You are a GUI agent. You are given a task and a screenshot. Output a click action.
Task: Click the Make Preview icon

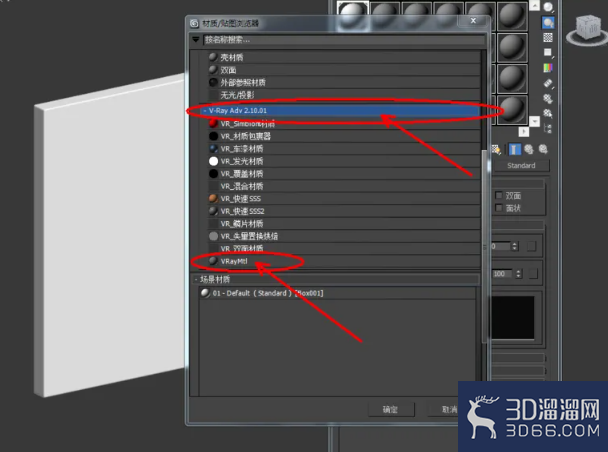(548, 83)
